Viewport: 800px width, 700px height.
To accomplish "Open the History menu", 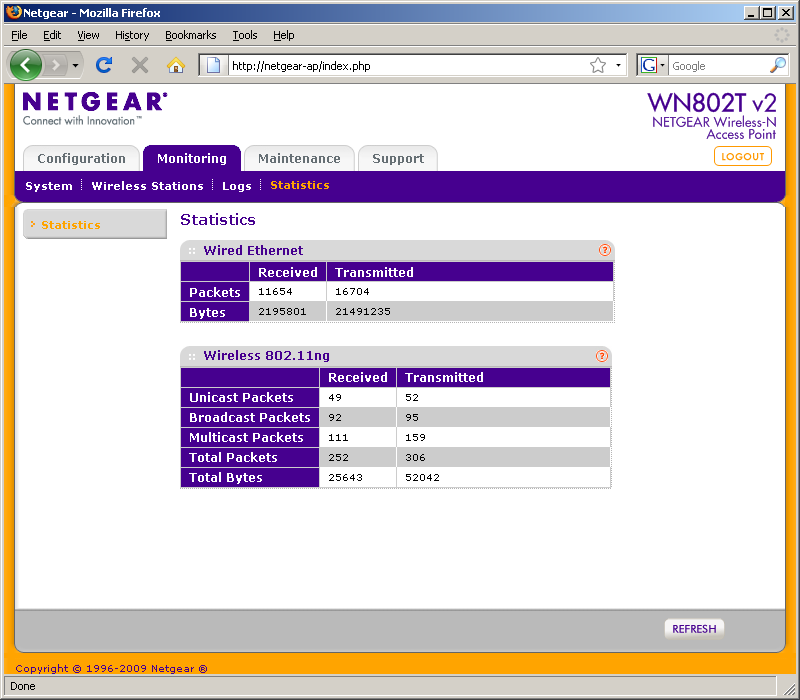I will pyautogui.click(x=132, y=35).
